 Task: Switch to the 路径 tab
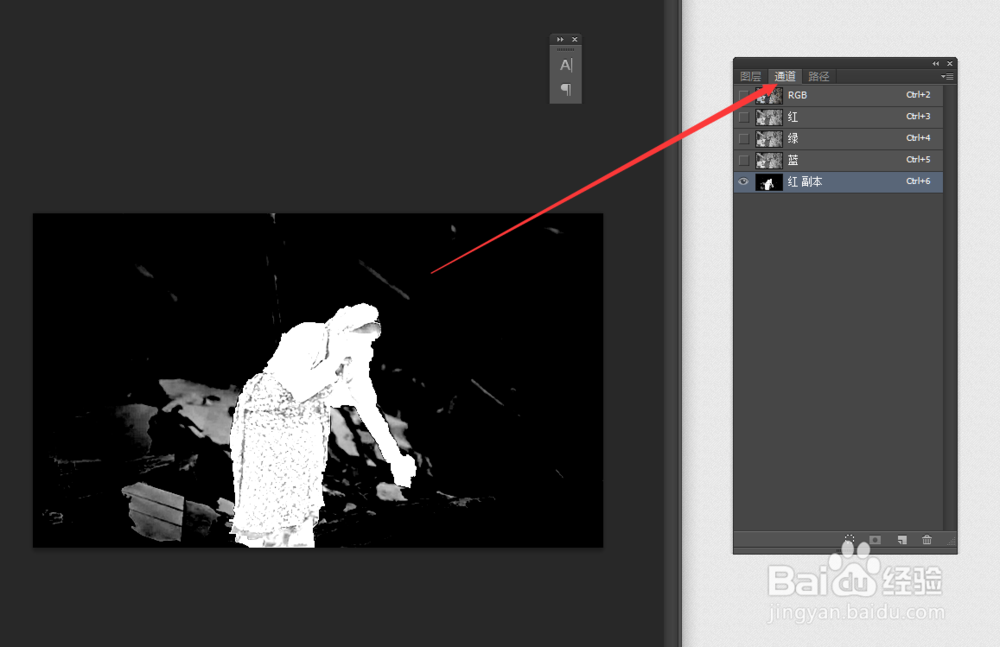click(819, 77)
